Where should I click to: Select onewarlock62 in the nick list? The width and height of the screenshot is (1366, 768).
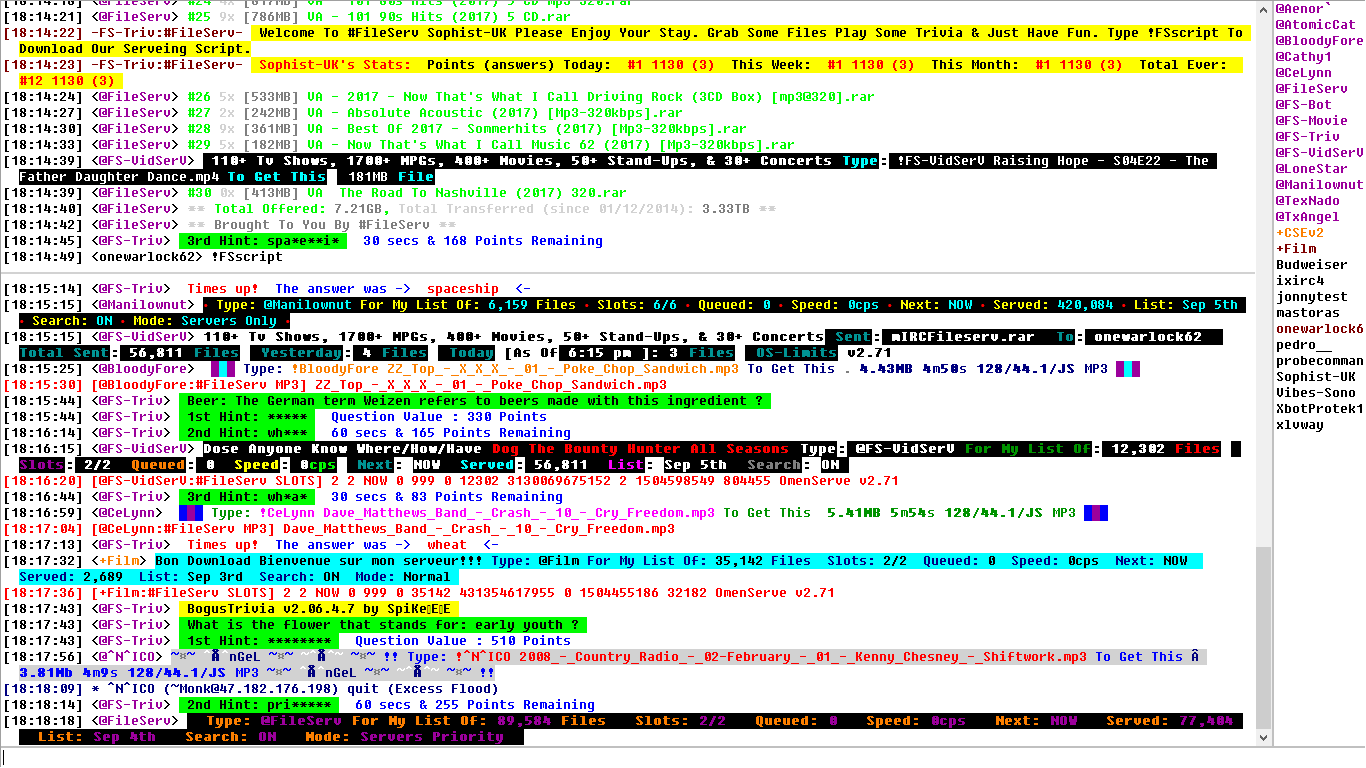point(1314,328)
